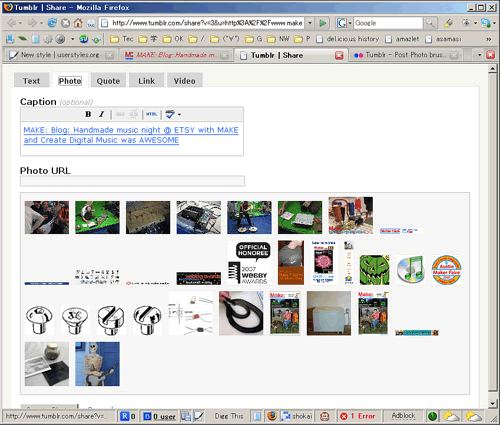
Task: Click the Firefox globe status bar icon
Action: (x=272, y=416)
